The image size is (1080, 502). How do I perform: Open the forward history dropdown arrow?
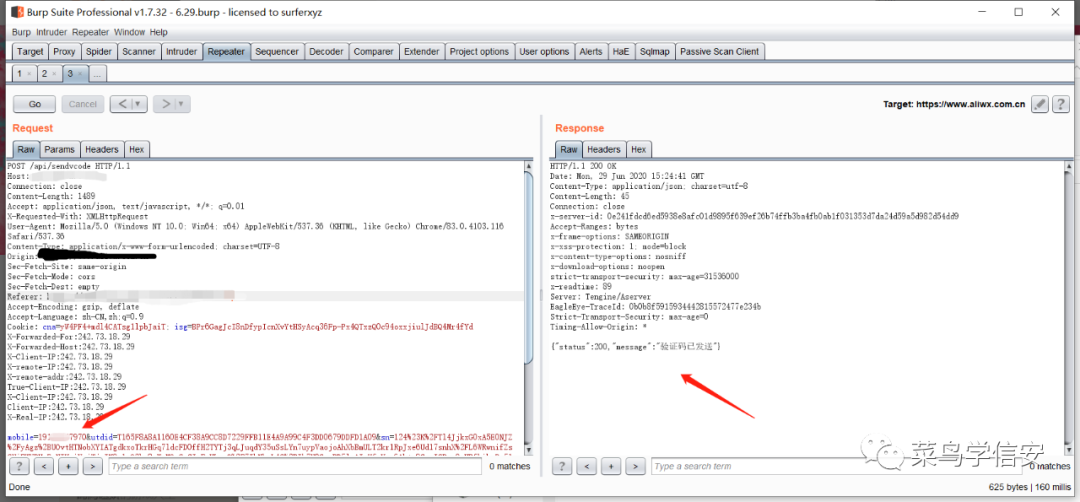pos(183,104)
